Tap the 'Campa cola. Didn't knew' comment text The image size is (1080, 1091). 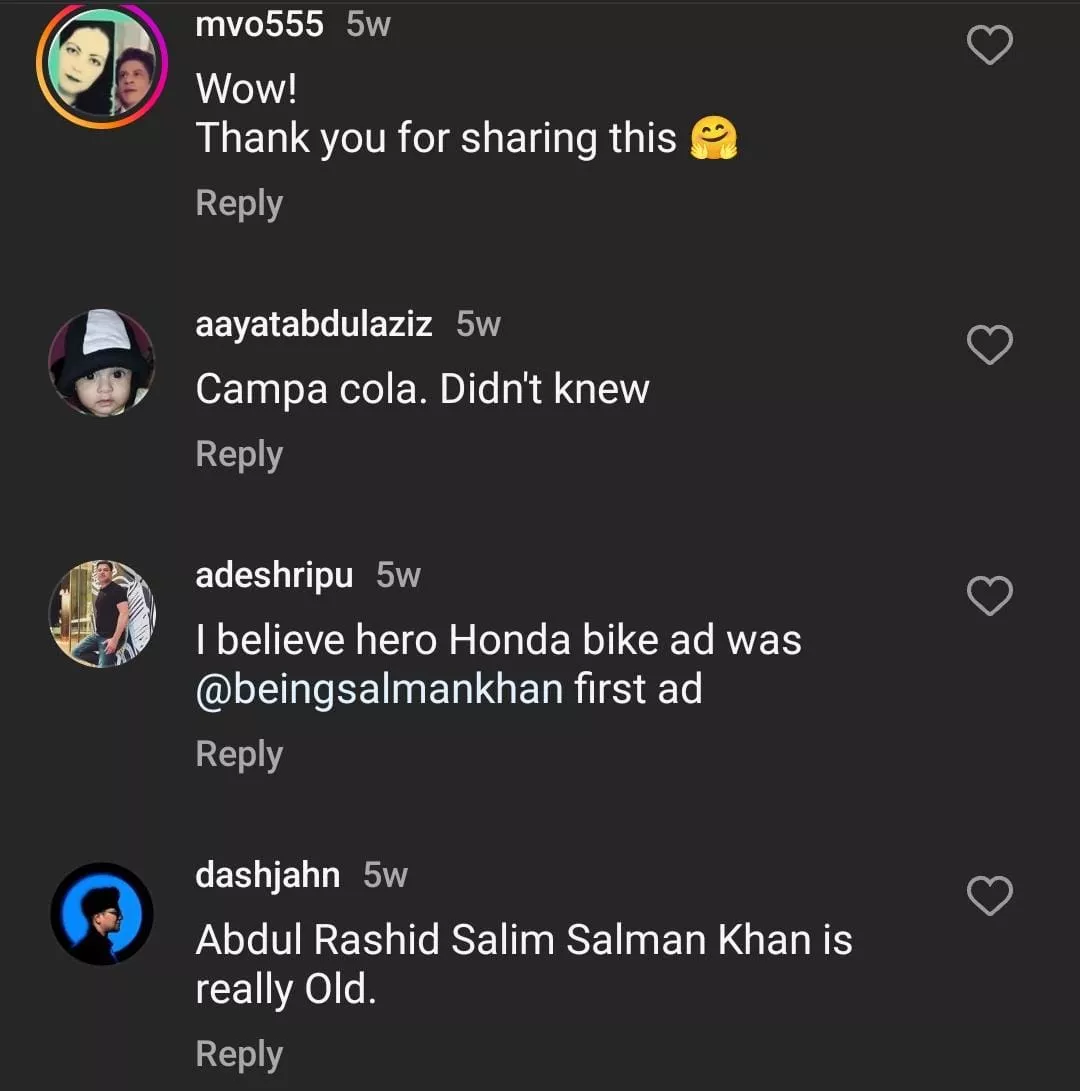[422, 389]
